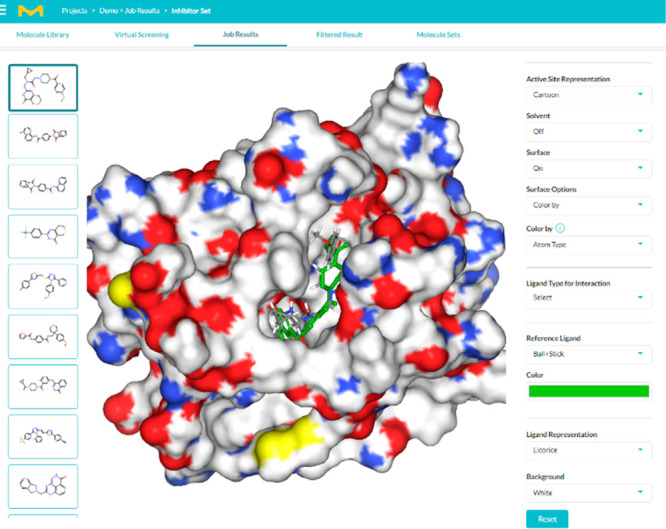Viewport: 666px width, 529px height.
Task: Open the Atom Type color-by dropdown
Action: click(x=589, y=244)
